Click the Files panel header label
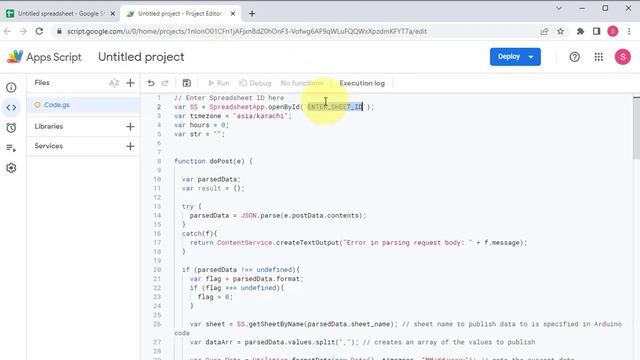Image resolution: width=640 pixels, height=360 pixels. pos(42,83)
